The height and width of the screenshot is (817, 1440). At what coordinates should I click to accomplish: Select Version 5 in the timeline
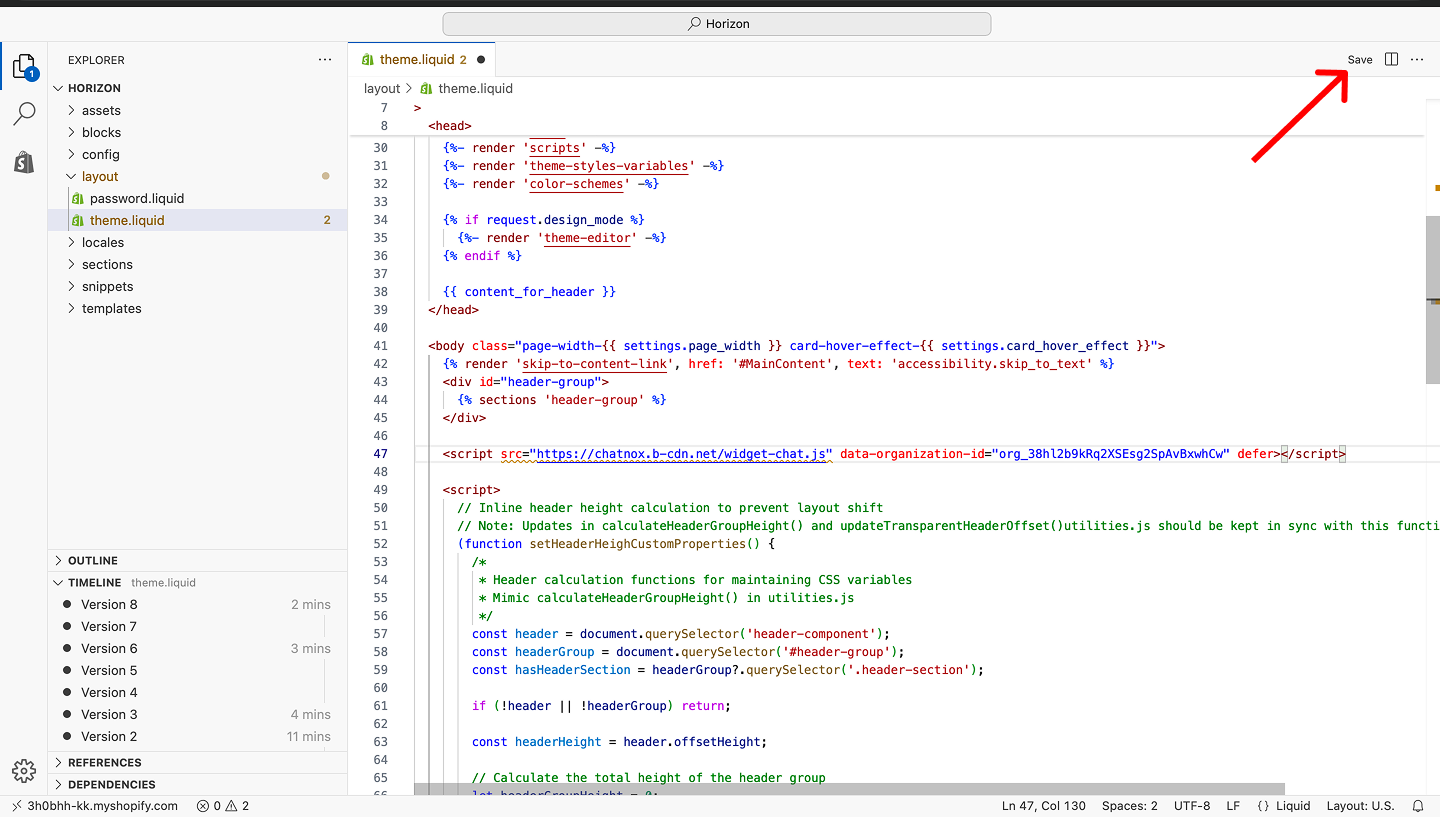tap(198, 671)
